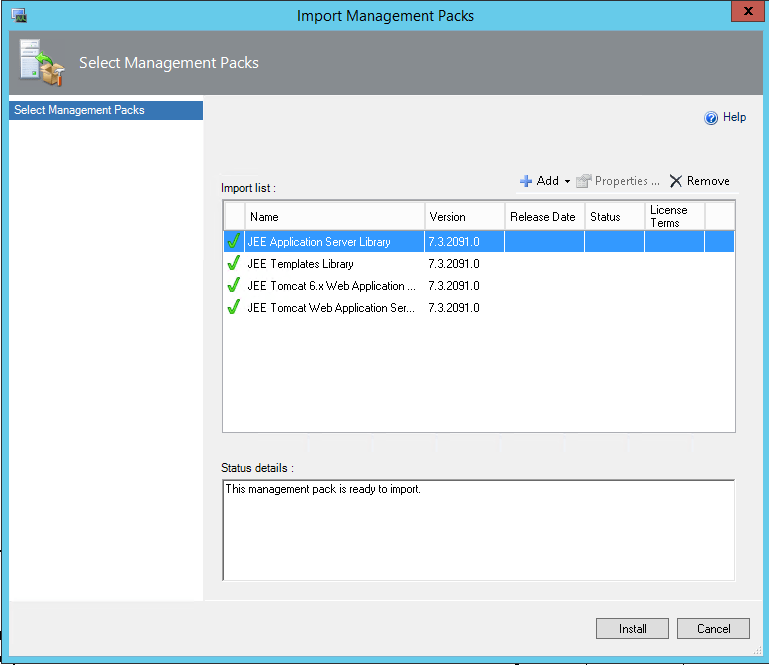This screenshot has width=769, height=667.
Task: Click the Properties icon in toolbar
Action: point(583,181)
